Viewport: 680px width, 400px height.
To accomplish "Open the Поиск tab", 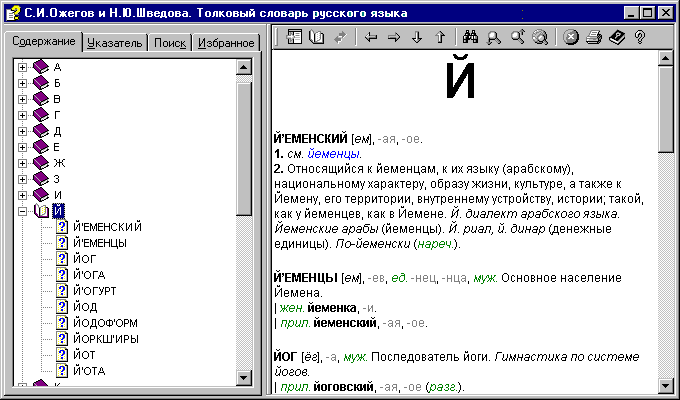I will click(x=170, y=43).
